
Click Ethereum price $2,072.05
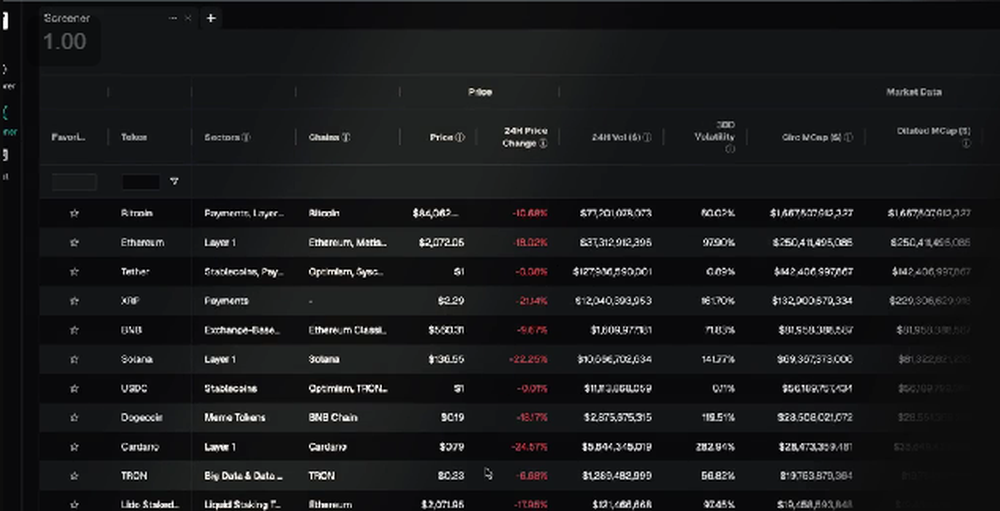point(441,242)
